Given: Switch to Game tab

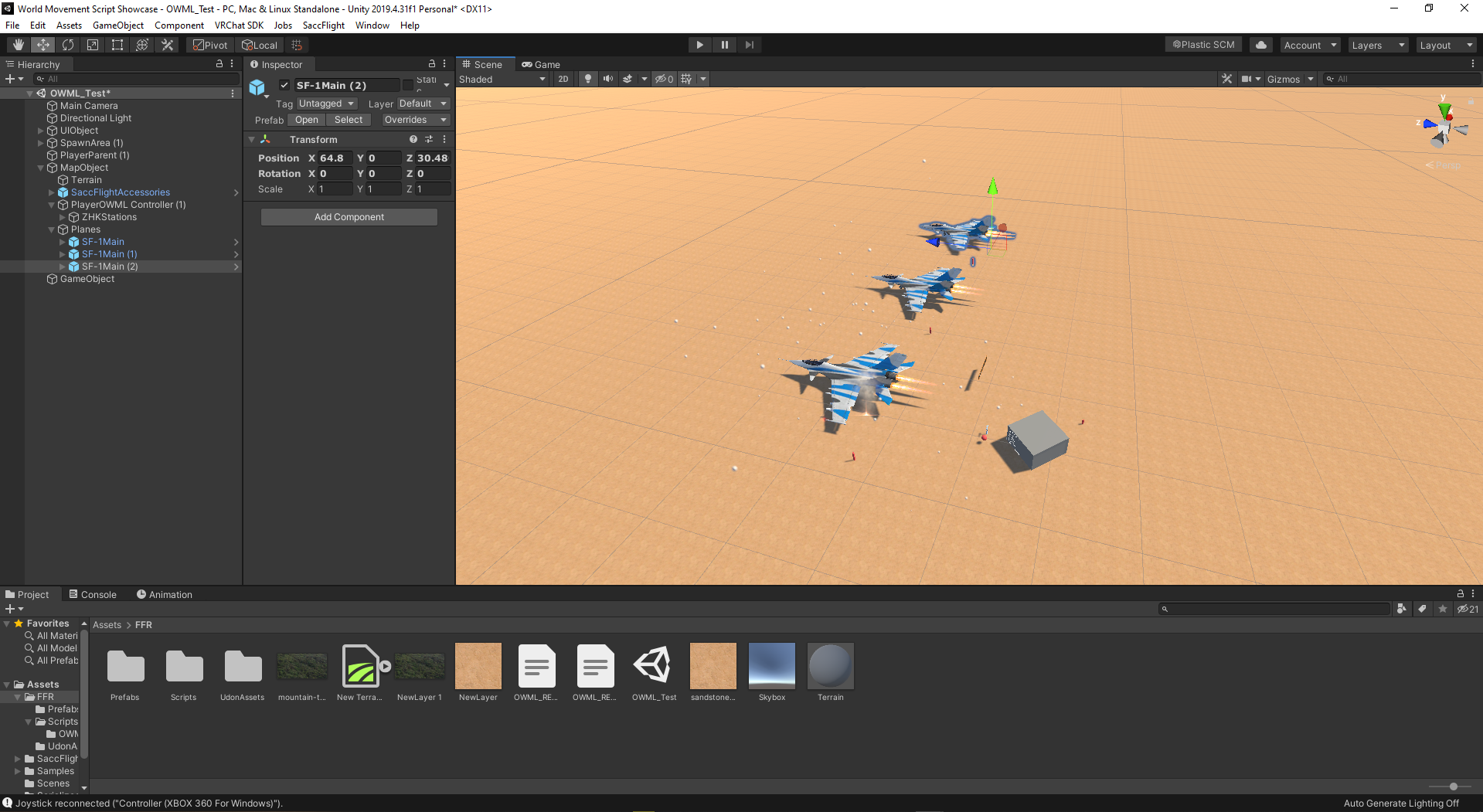Looking at the screenshot, I should 541,64.
